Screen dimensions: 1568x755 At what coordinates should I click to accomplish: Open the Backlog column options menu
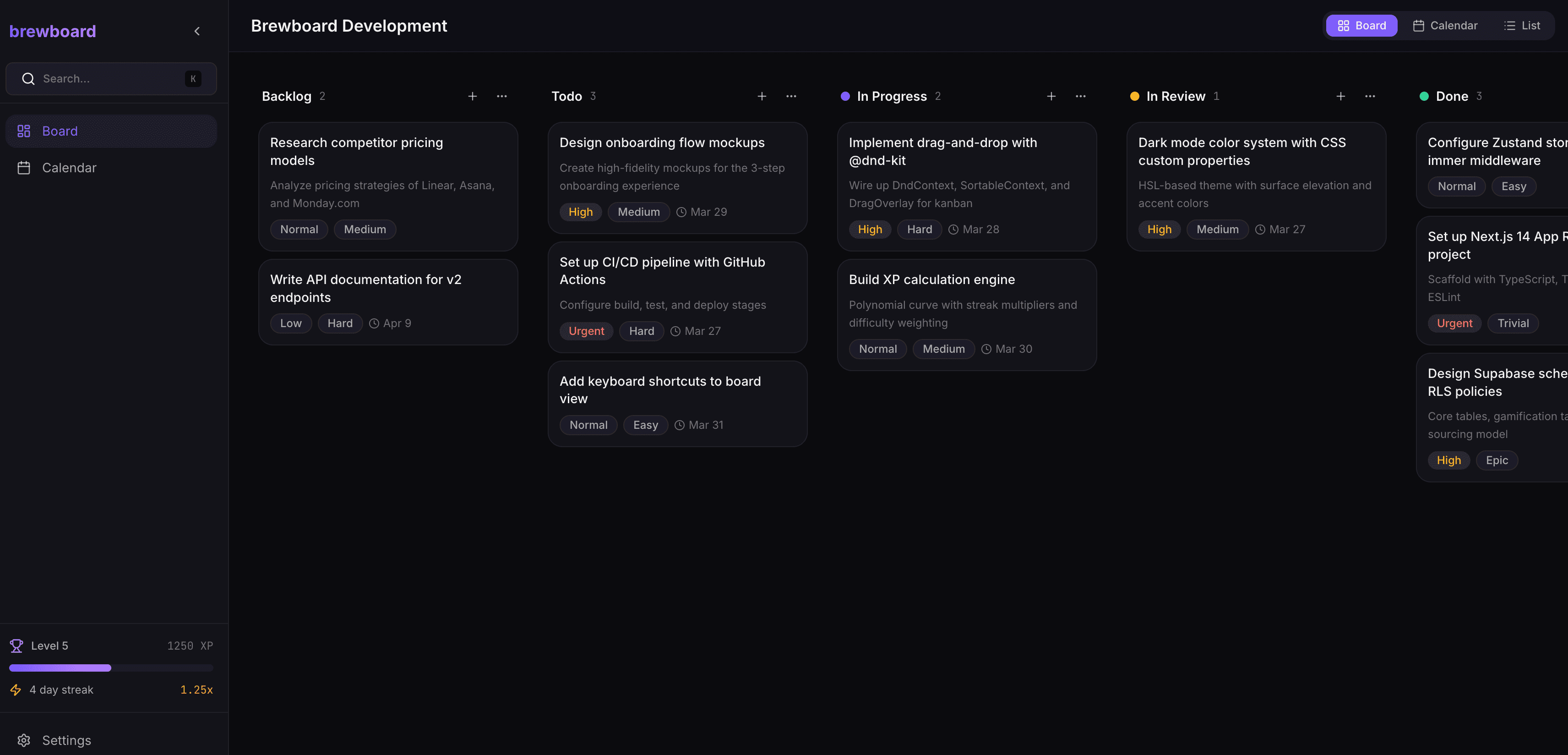tap(502, 96)
